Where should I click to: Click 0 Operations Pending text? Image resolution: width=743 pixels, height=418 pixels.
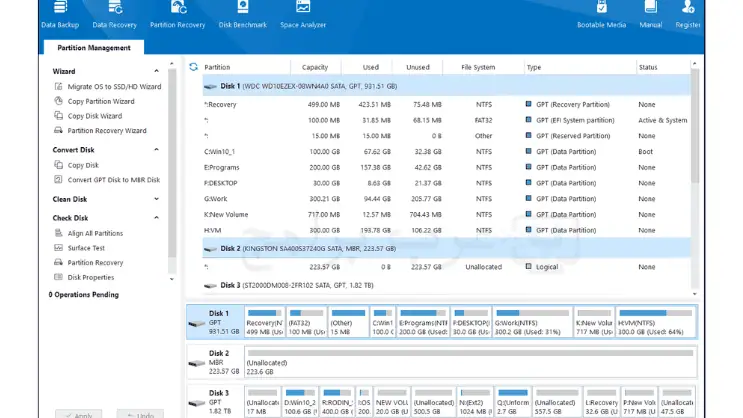pyautogui.click(x=83, y=295)
